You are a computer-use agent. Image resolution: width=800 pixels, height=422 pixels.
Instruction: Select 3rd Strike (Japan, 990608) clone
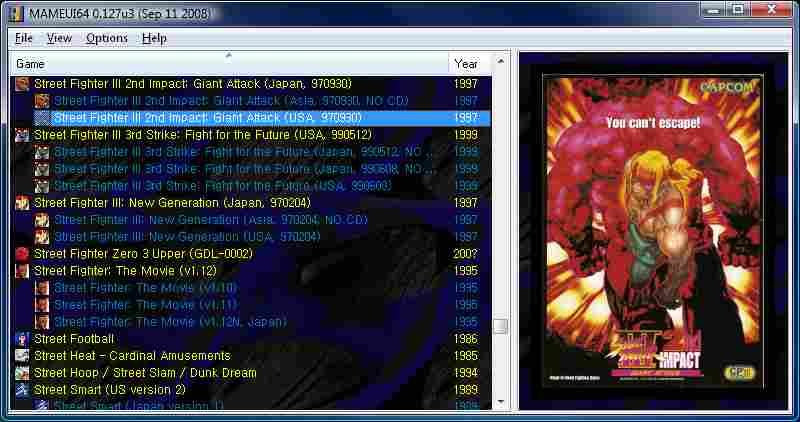[244, 169]
